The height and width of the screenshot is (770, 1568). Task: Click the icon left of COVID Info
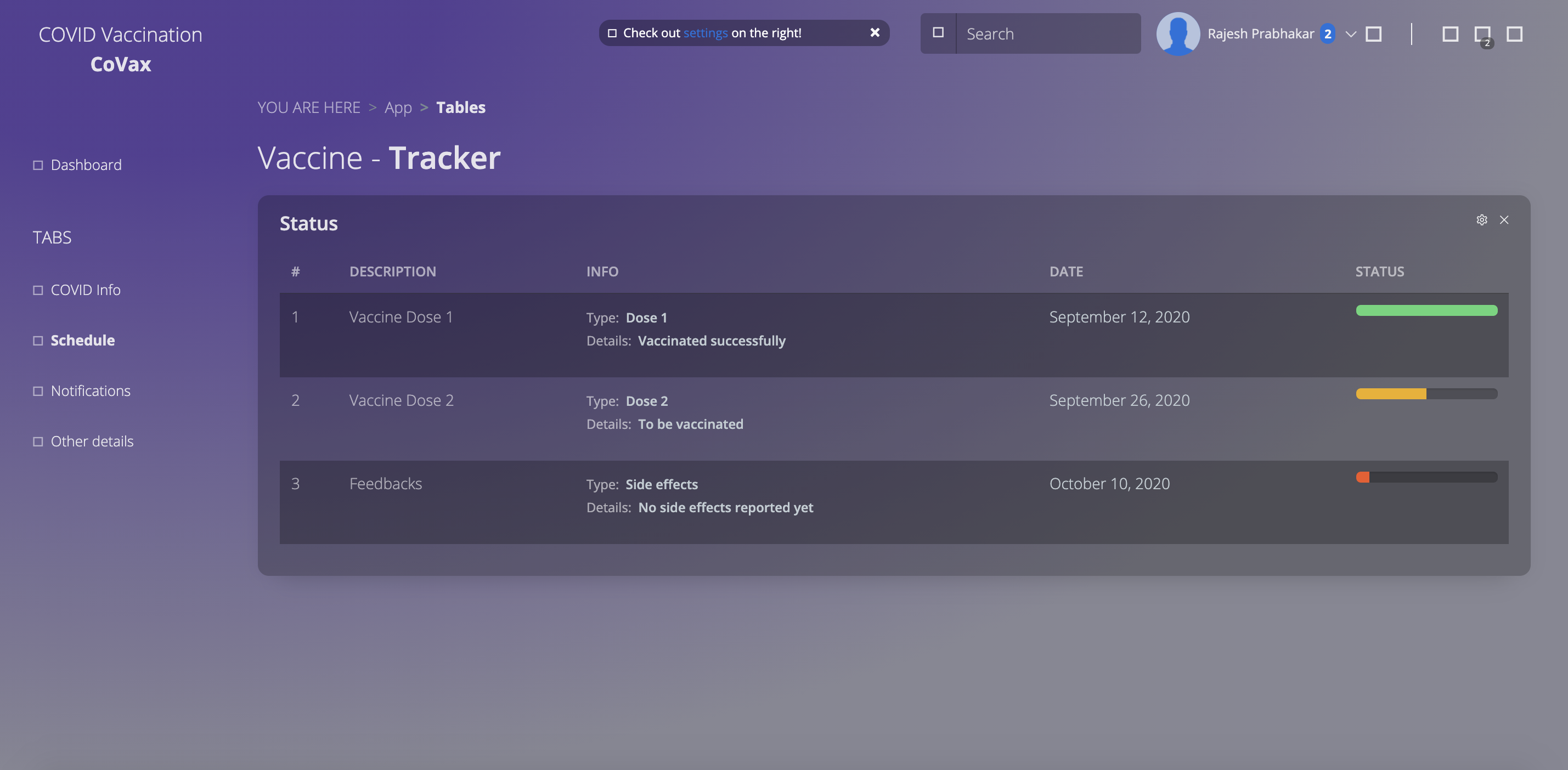click(x=38, y=290)
